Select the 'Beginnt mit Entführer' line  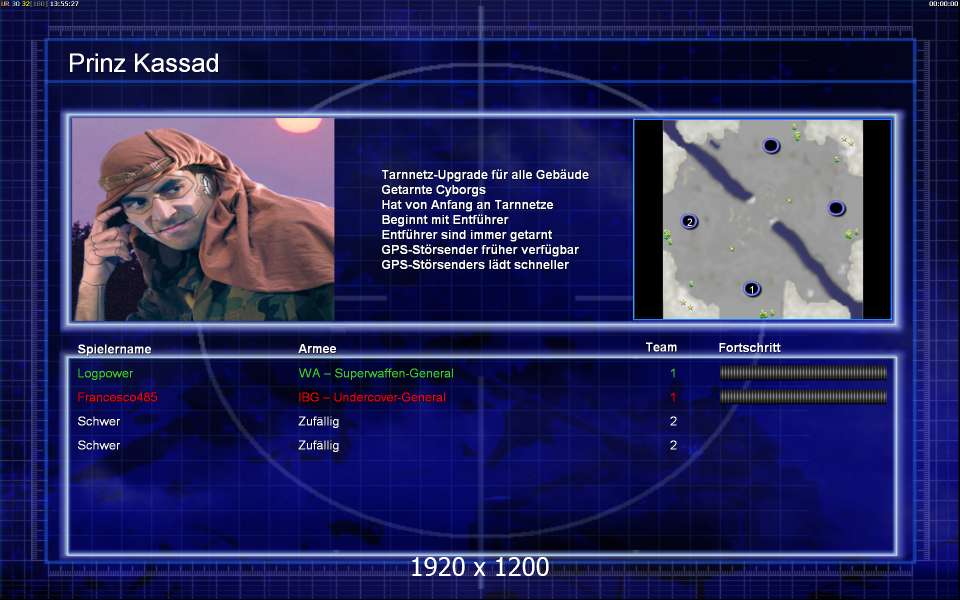444,219
